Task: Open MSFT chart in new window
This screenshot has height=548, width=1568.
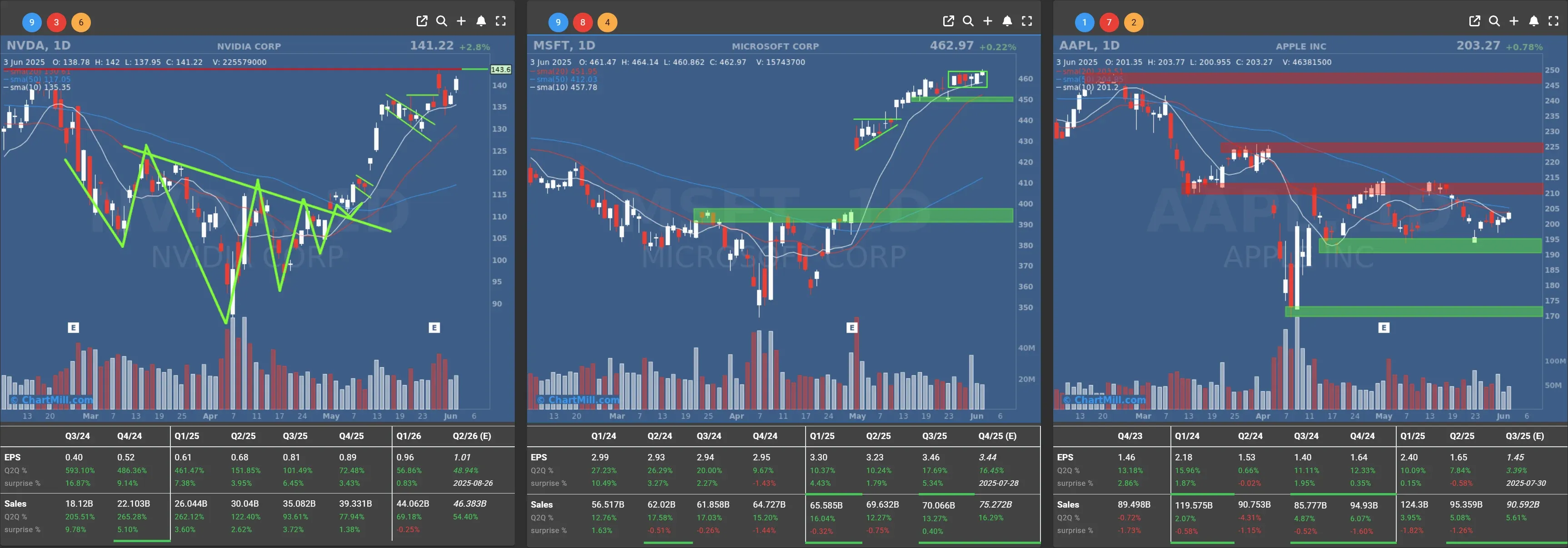Action: [948, 21]
